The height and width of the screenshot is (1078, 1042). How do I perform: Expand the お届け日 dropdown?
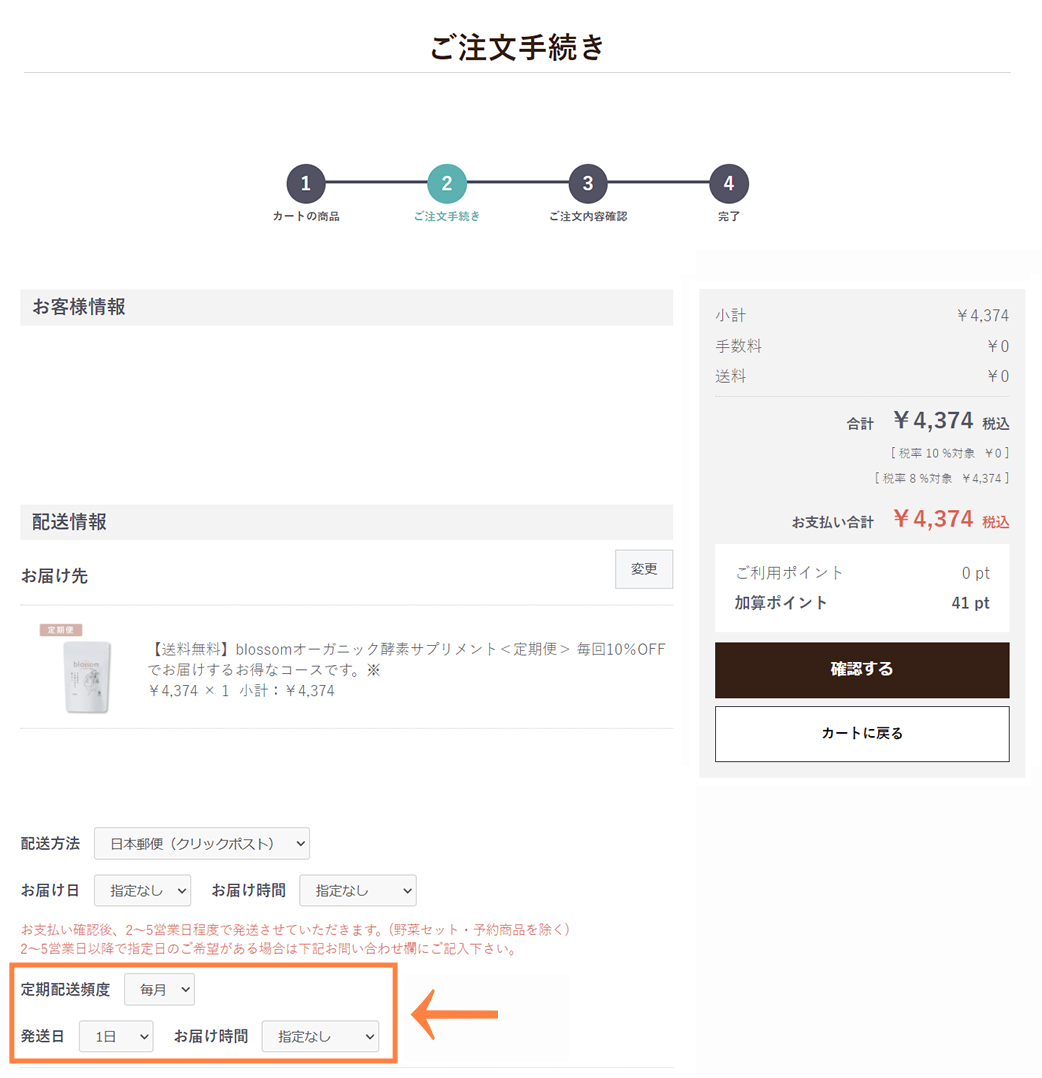pyautogui.click(x=142, y=890)
